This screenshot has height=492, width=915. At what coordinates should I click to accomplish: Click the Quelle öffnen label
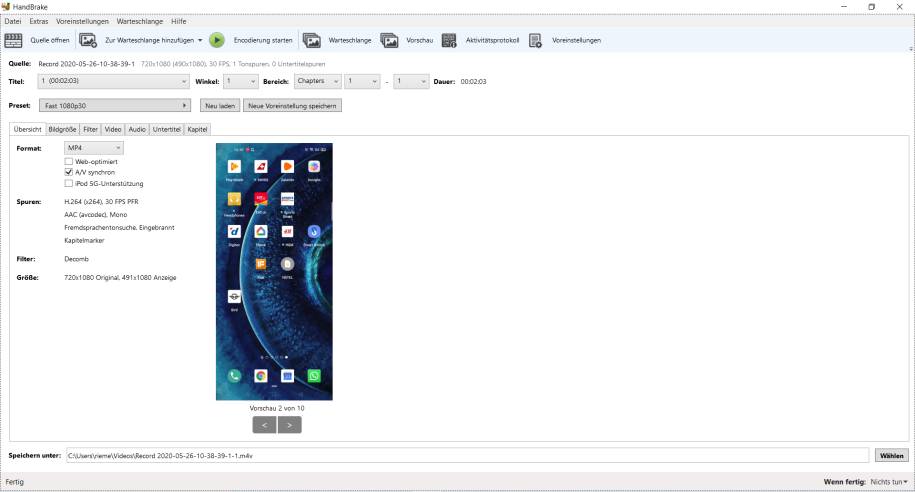point(50,40)
